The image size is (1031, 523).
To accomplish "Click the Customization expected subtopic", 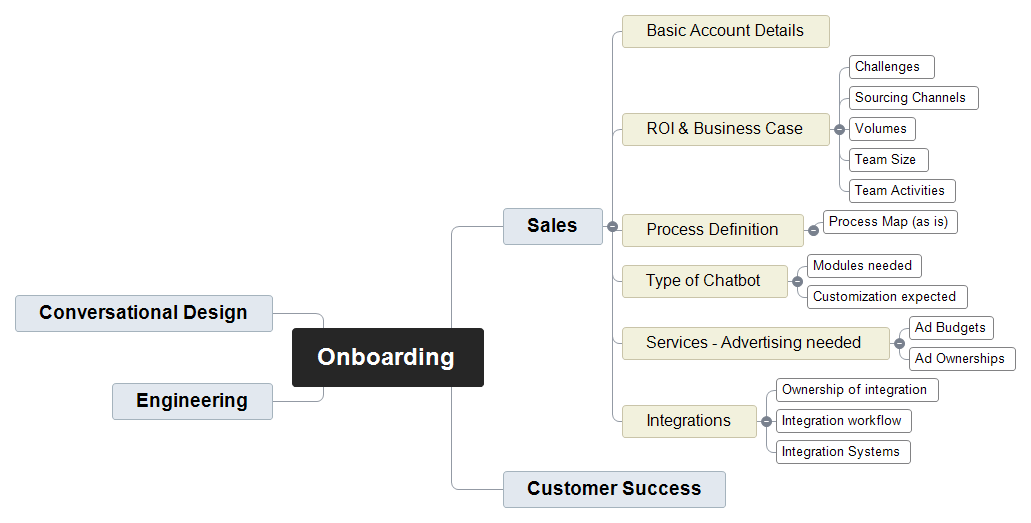I will [x=884, y=297].
